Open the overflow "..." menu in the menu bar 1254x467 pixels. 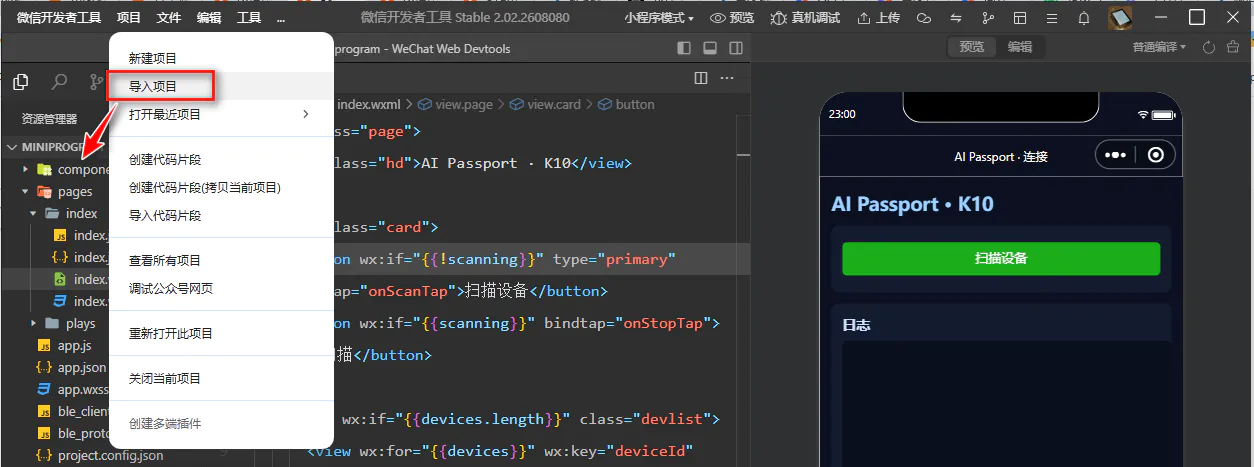pyautogui.click(x=280, y=17)
